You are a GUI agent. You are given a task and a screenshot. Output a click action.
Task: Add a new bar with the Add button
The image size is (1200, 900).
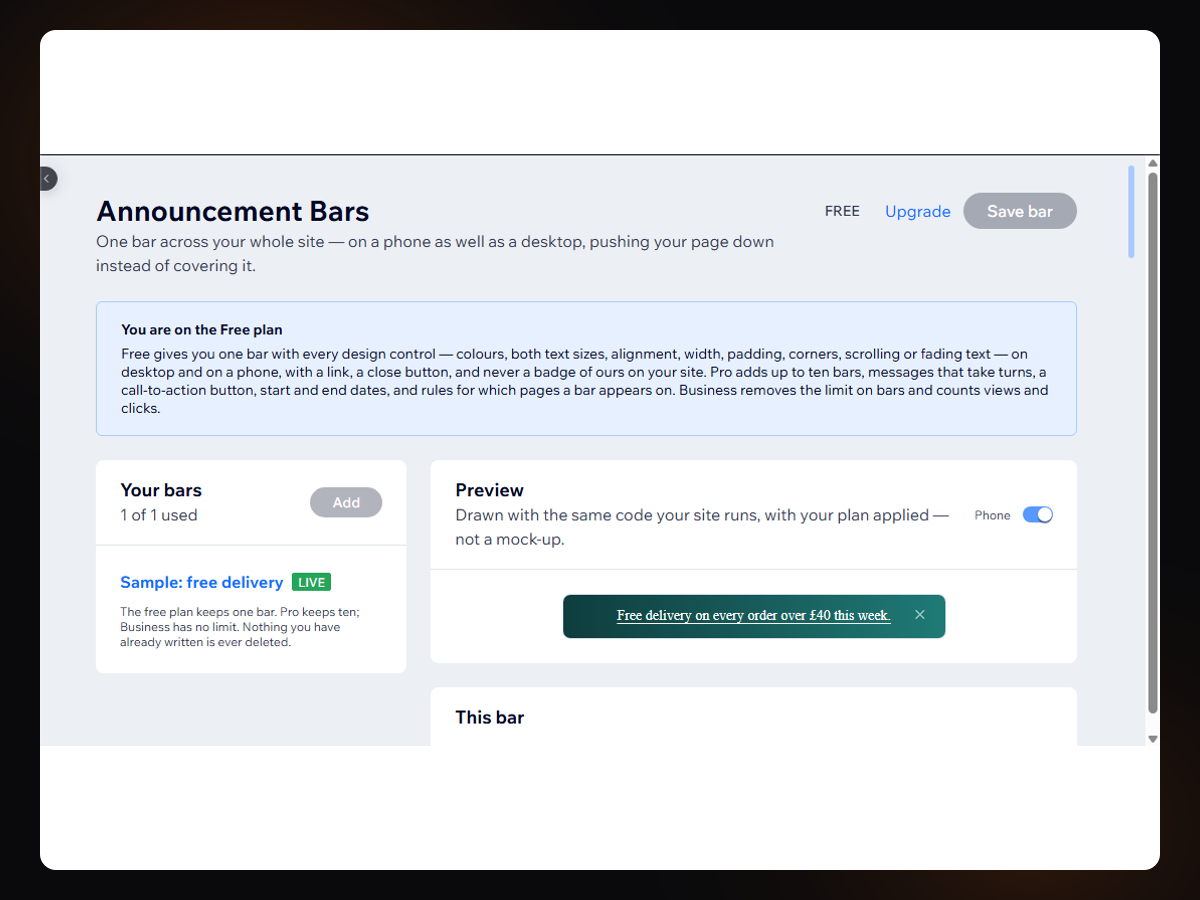[x=346, y=502]
